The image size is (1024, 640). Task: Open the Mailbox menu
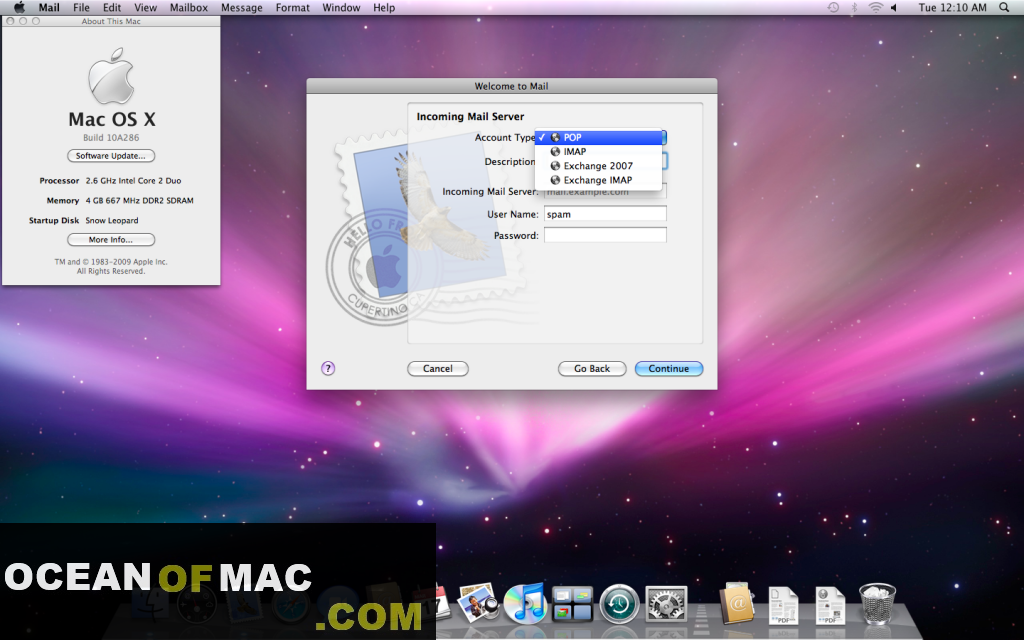[189, 8]
